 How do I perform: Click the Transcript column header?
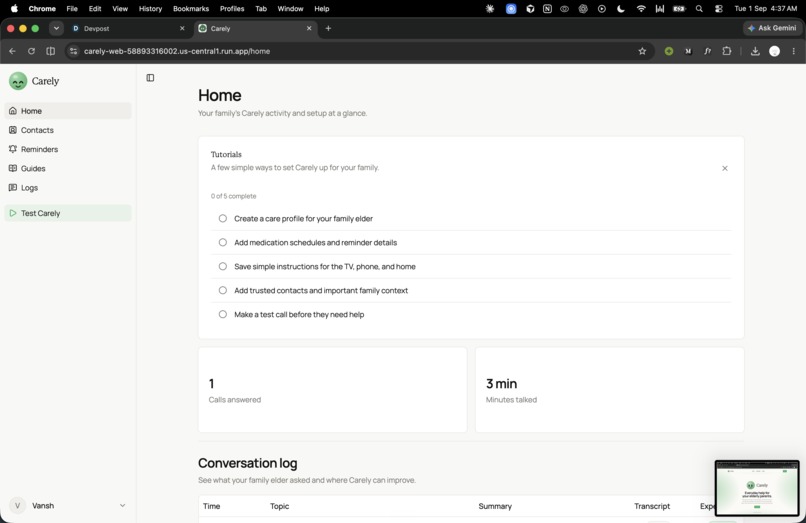coord(652,506)
